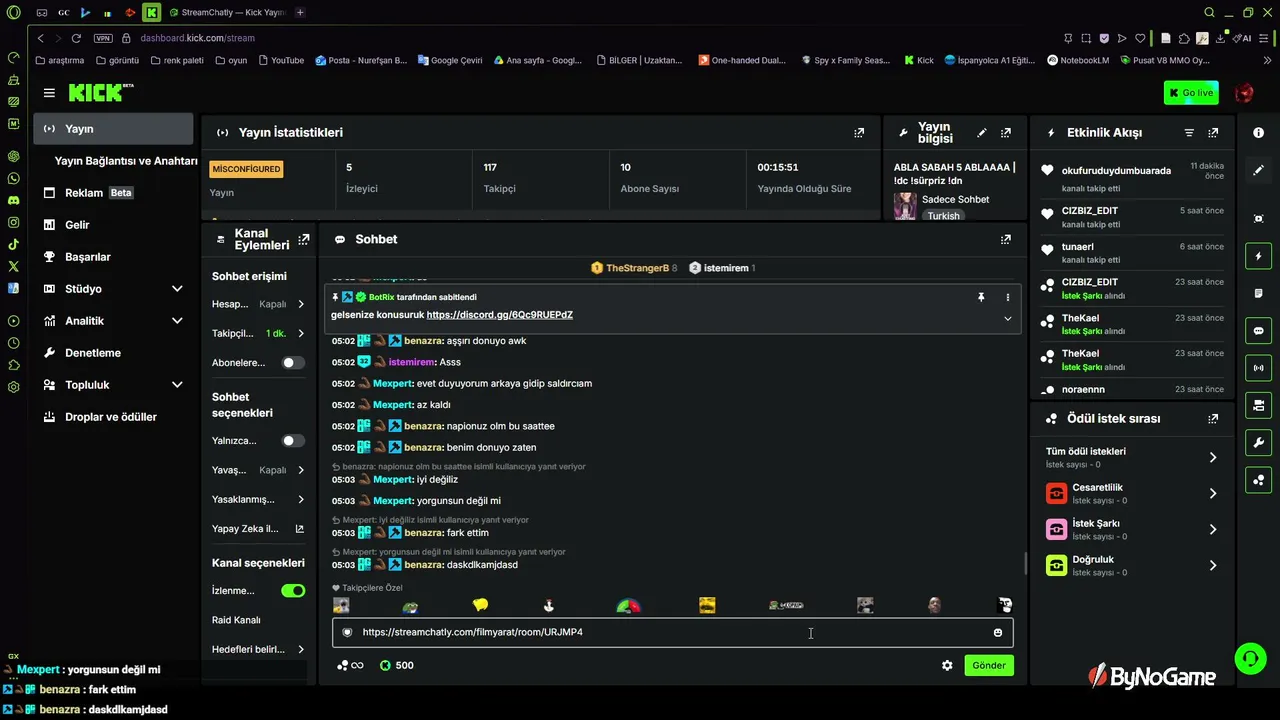This screenshot has height=720, width=1280.
Task: Toggle the Yalnızca chat option switch
Action: (x=293, y=441)
